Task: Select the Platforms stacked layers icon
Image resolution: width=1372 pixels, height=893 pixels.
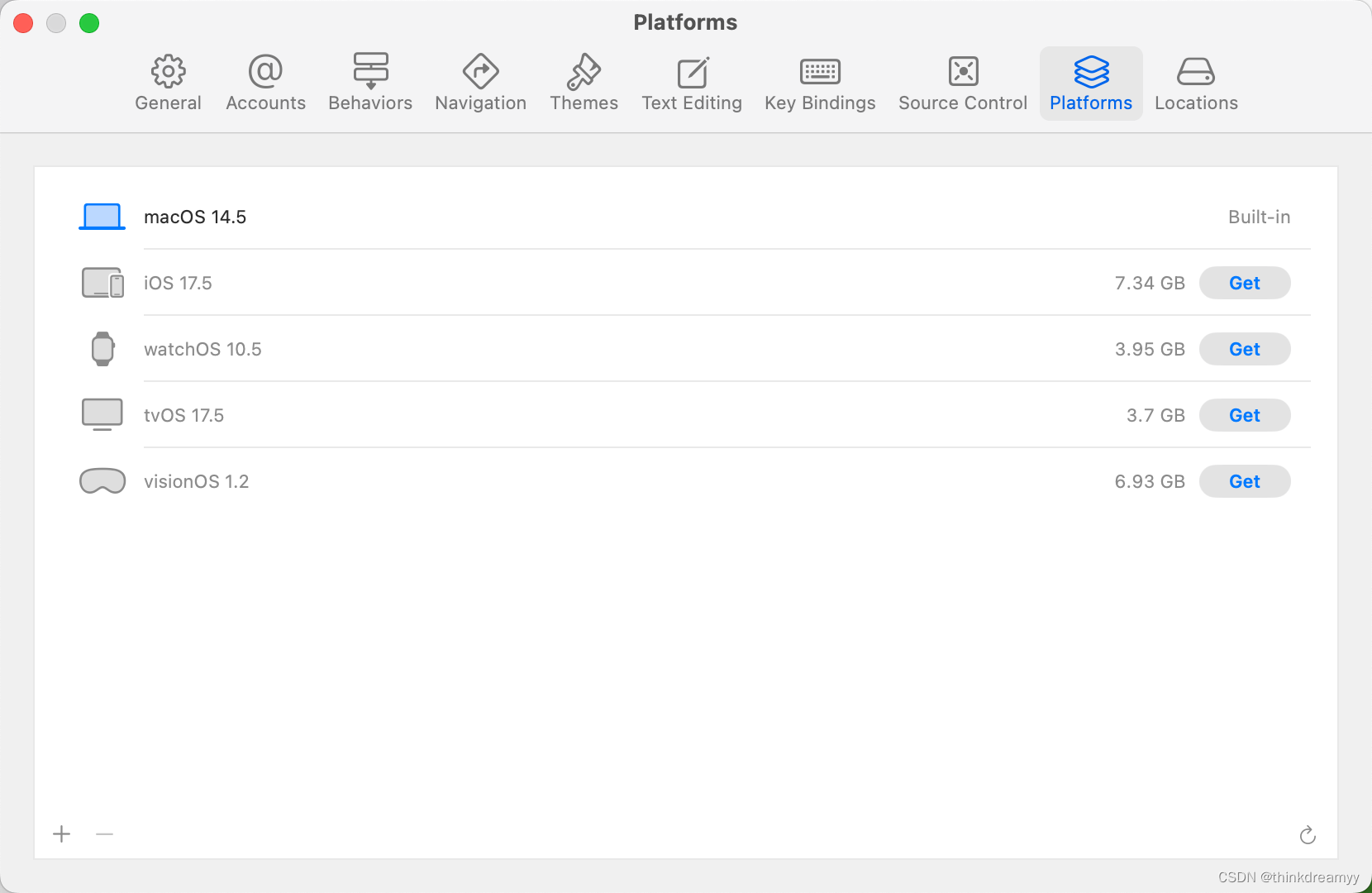Action: (x=1091, y=72)
